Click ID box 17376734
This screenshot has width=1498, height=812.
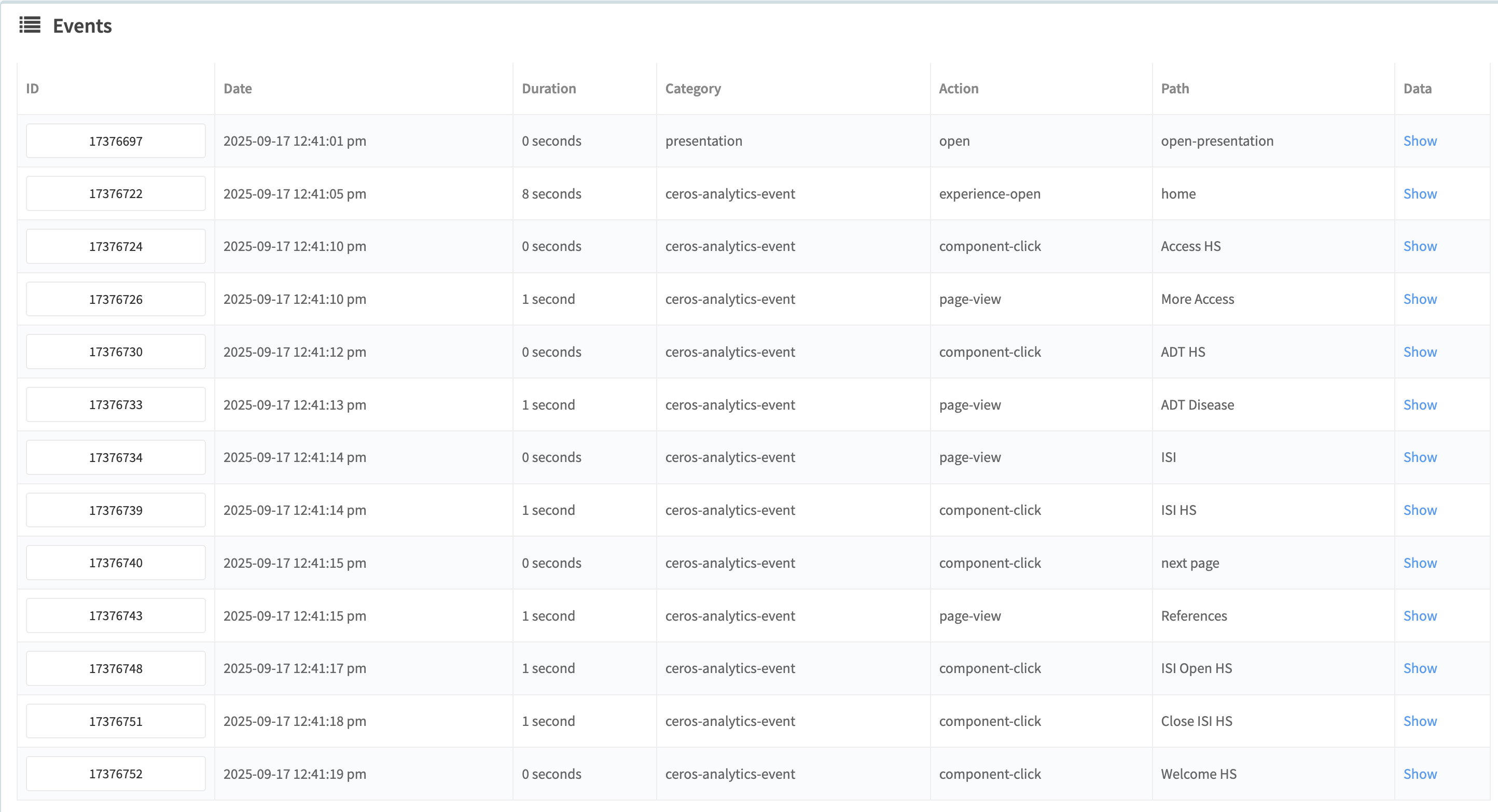tap(116, 457)
